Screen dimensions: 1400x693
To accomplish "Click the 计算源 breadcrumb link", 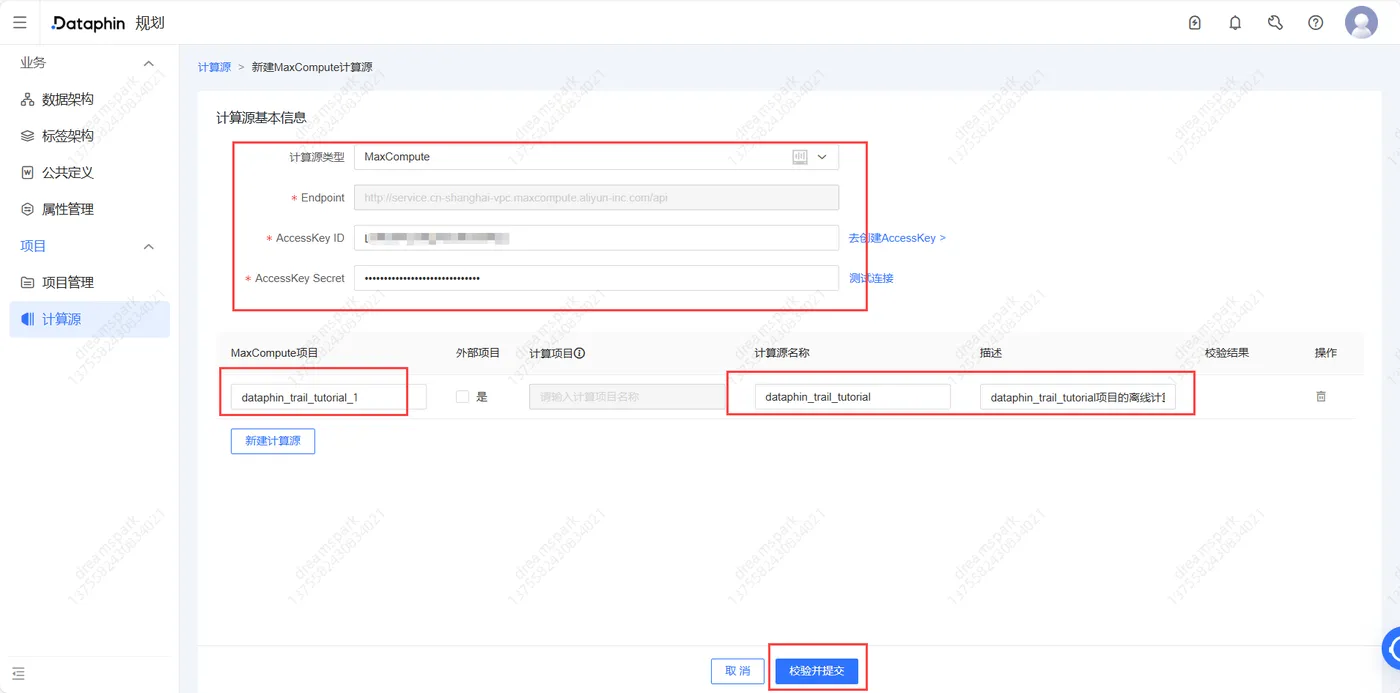I will click(x=214, y=67).
